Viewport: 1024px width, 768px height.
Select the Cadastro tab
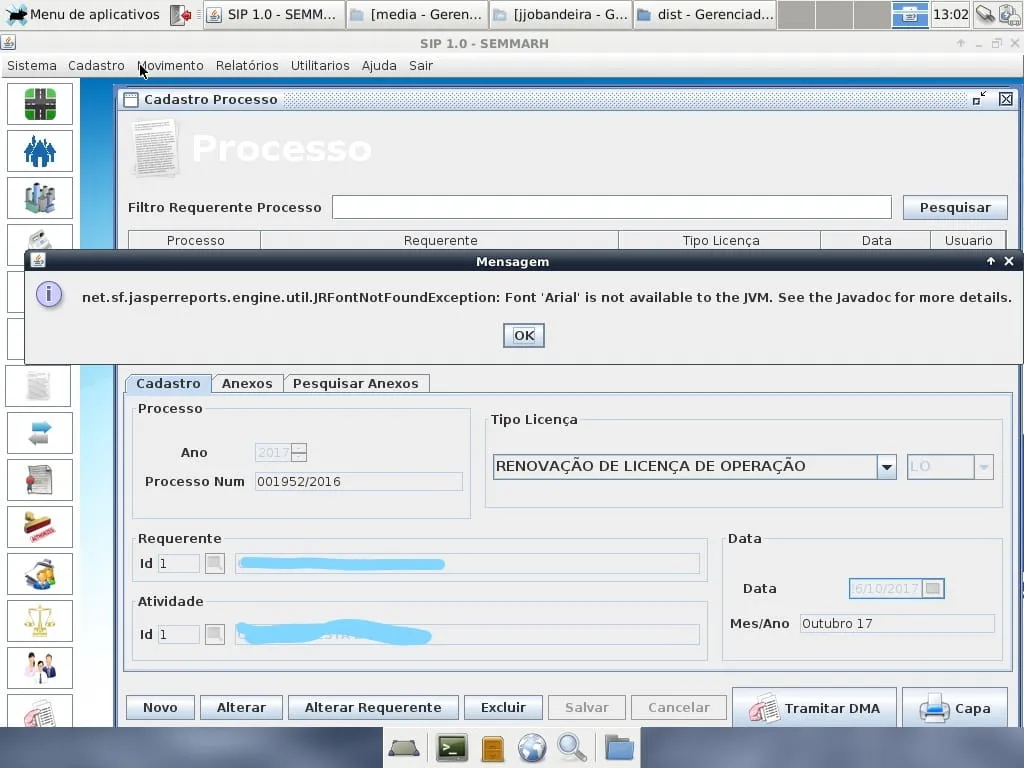tap(168, 383)
